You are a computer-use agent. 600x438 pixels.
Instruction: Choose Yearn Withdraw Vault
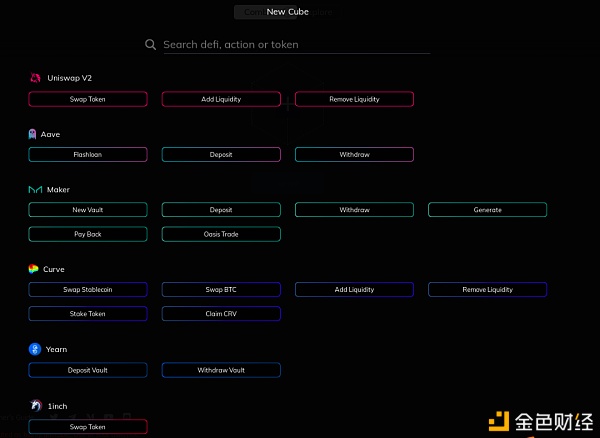[221, 370]
